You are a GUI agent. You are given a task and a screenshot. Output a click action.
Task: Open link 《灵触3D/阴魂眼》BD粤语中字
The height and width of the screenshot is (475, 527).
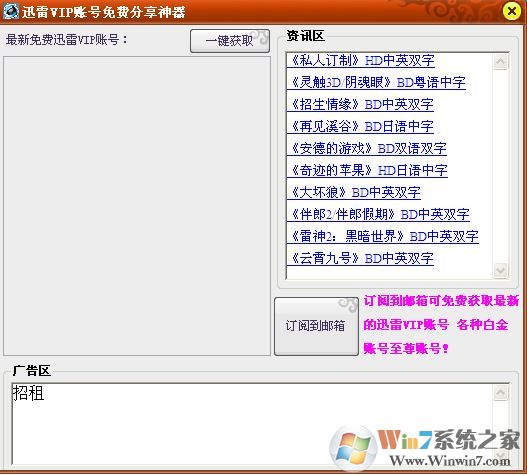pos(377,83)
